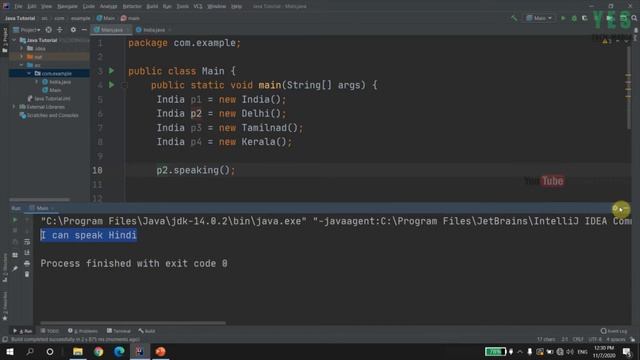Image resolution: width=640 pixels, height=360 pixels.
Task: Expand India.java in the project tree
Action: (37, 82)
